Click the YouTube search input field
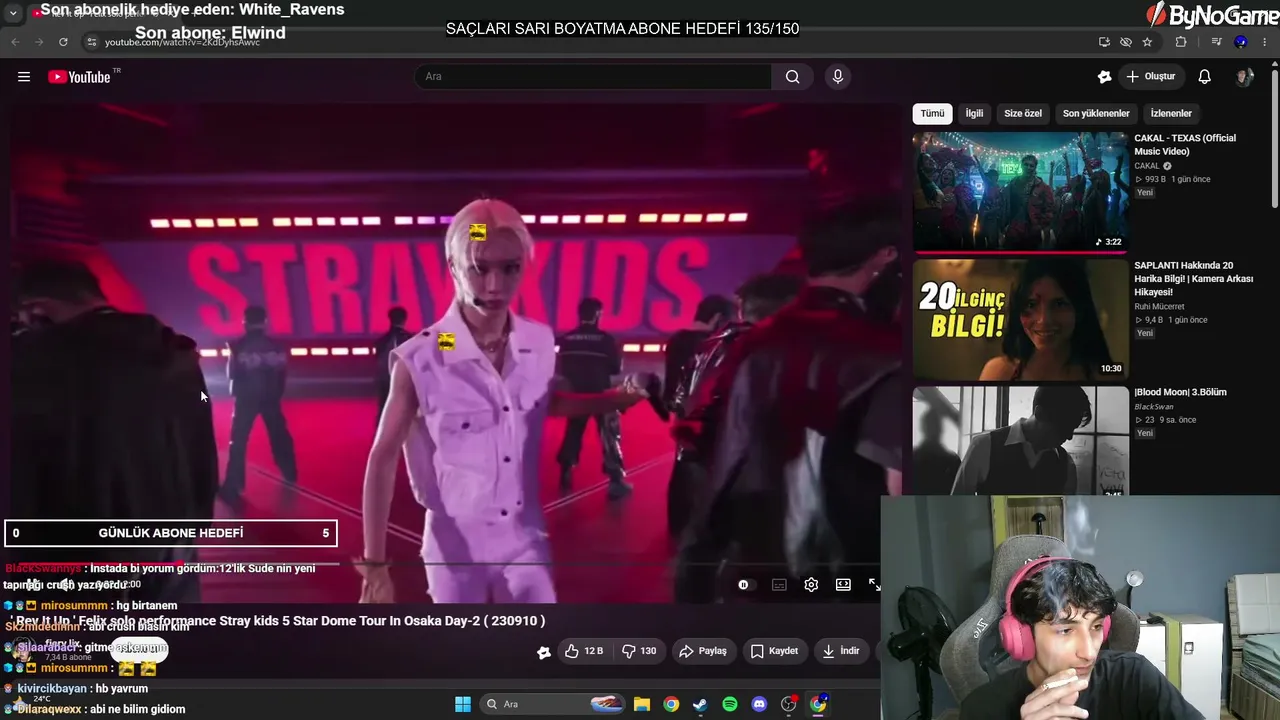Viewport: 1280px width, 720px height. point(594,77)
